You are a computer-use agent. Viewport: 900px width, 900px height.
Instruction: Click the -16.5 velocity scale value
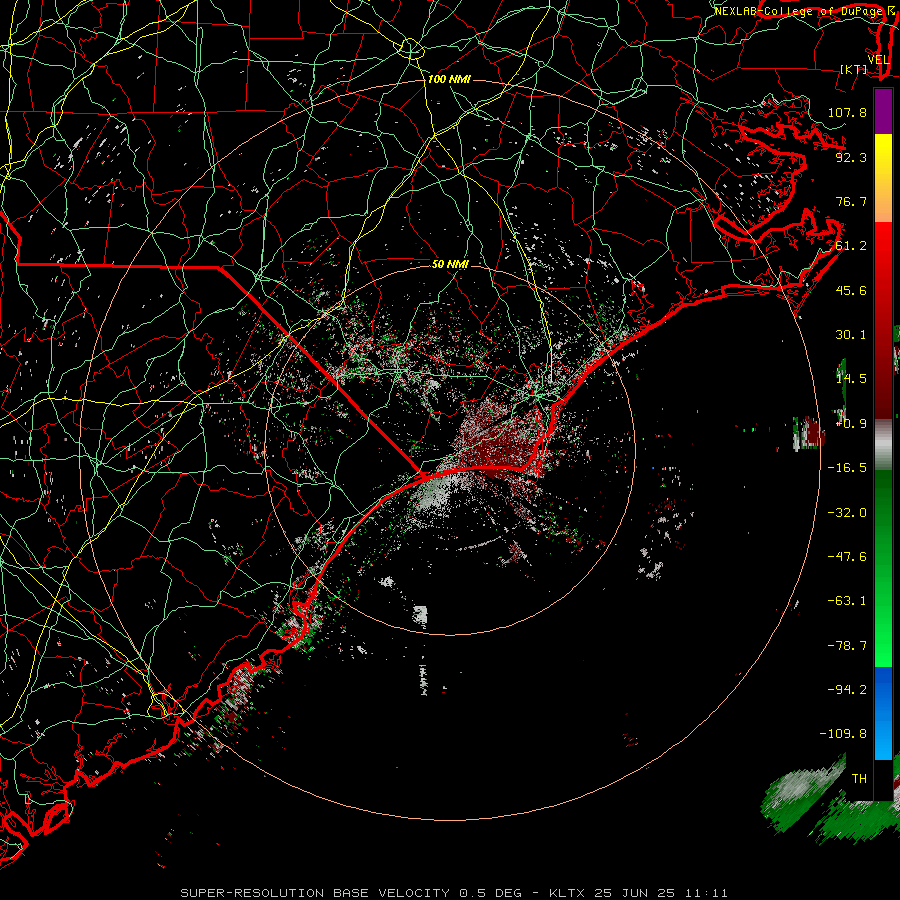tap(847, 468)
